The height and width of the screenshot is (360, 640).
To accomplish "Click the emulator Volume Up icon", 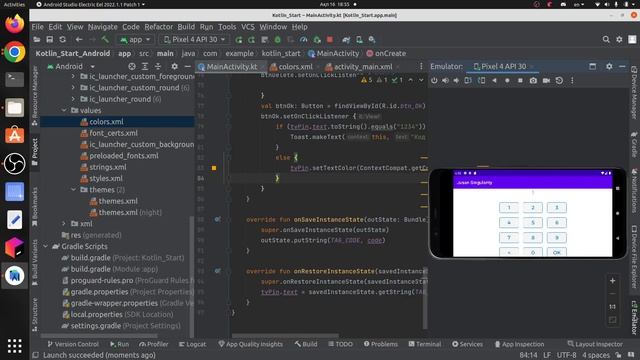I will pyautogui.click(x=445, y=80).
